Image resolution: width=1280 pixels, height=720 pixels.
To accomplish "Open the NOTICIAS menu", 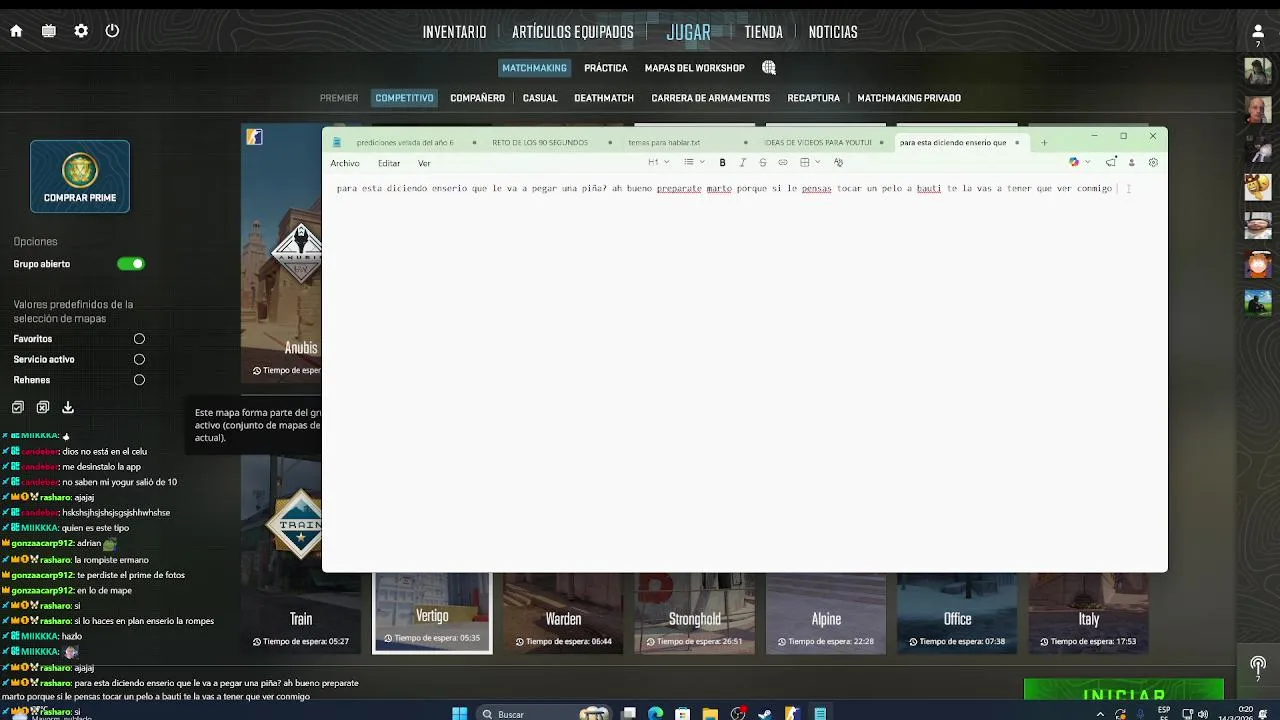I will 833,32.
